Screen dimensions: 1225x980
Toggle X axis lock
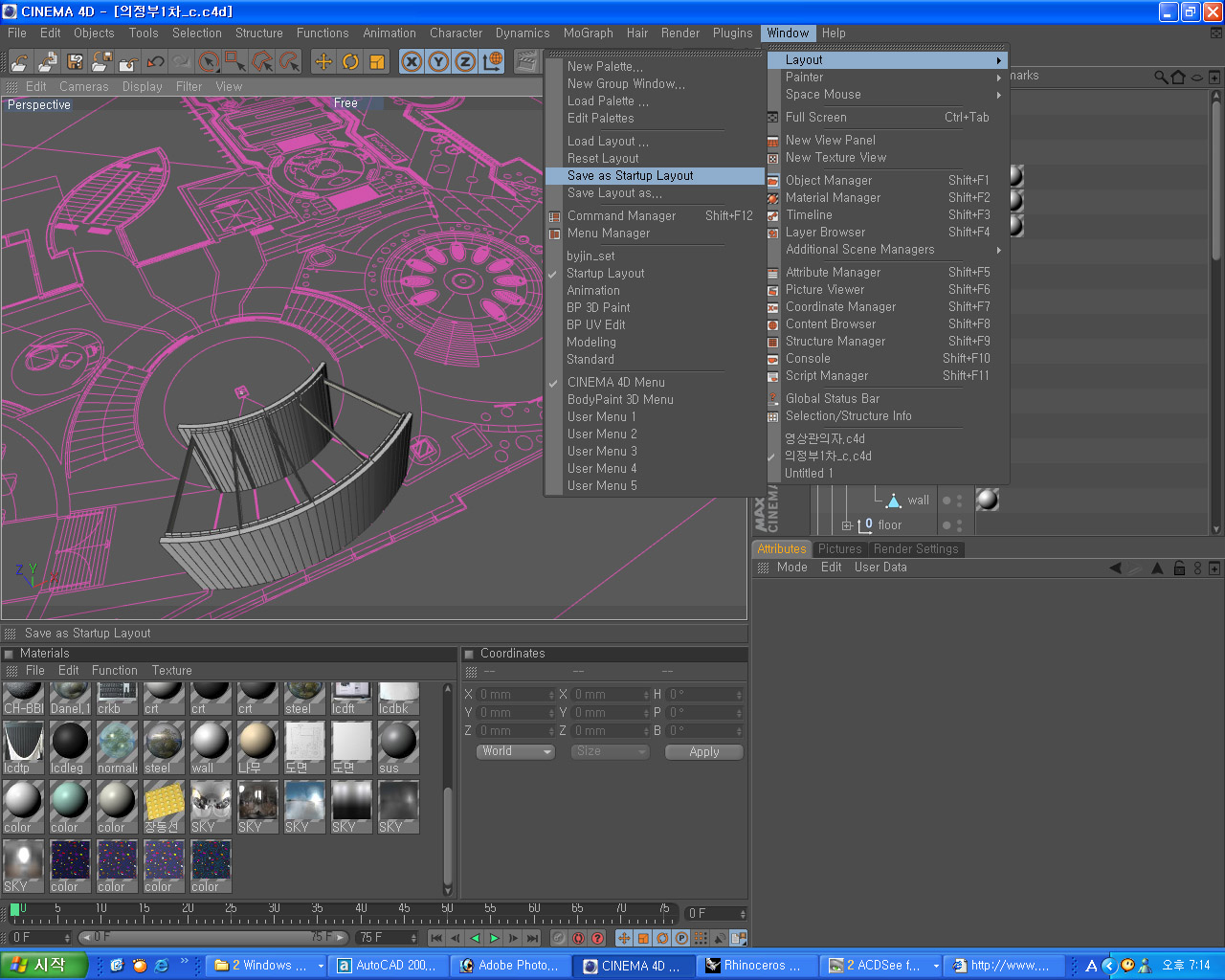[x=412, y=62]
